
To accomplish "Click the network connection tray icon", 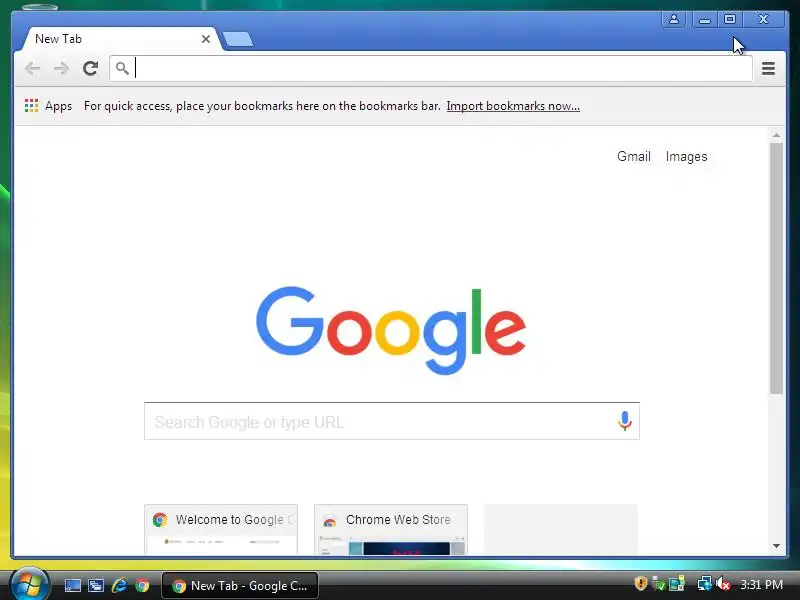I will click(704, 583).
